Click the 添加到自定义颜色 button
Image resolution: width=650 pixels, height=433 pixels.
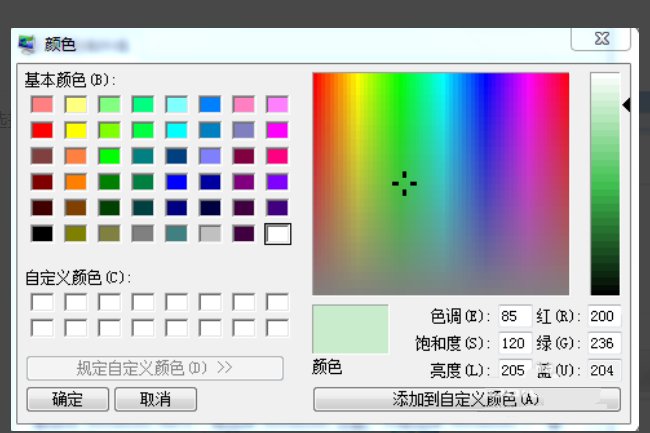[x=466, y=399]
